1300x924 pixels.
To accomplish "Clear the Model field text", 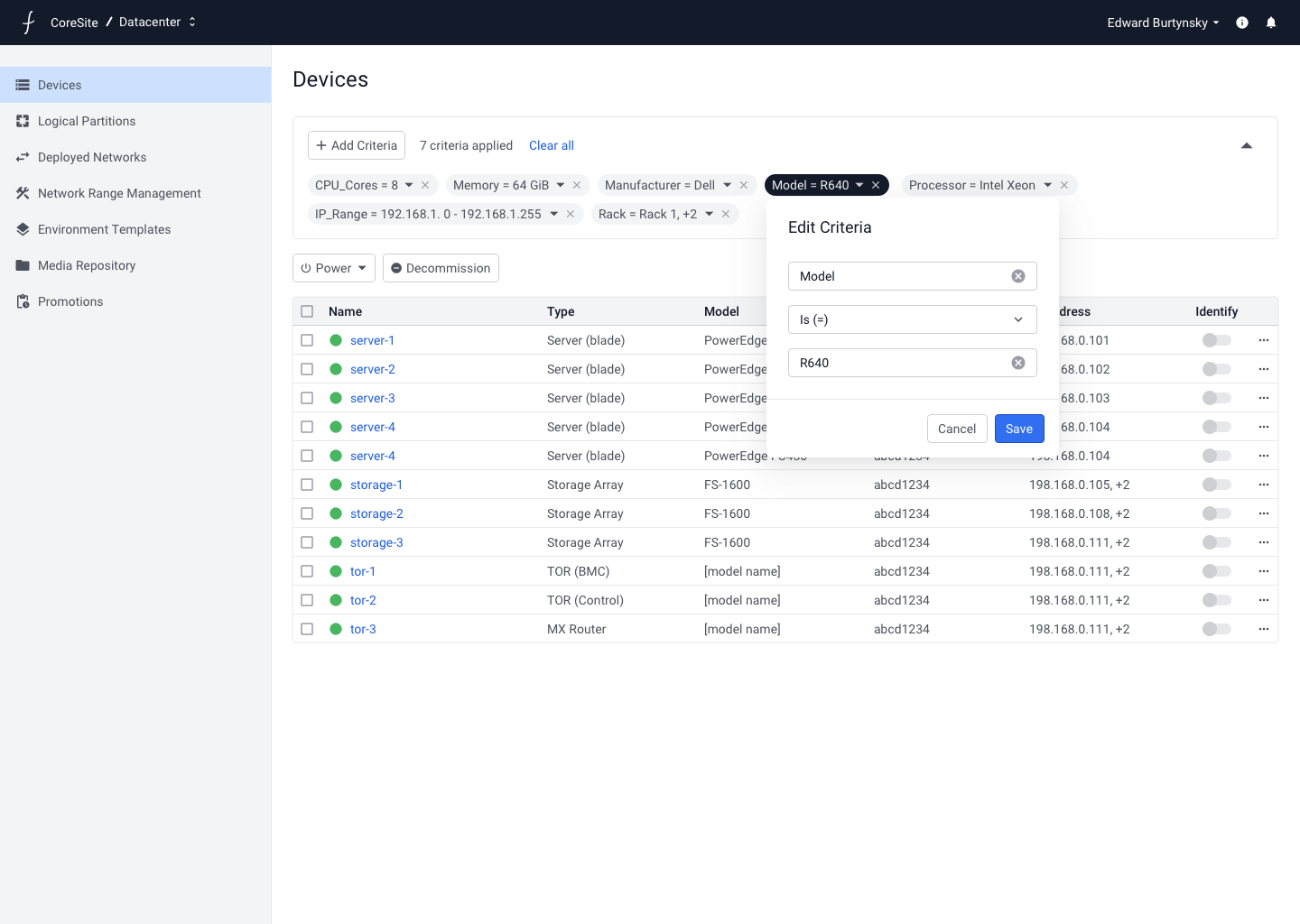I will point(1018,276).
